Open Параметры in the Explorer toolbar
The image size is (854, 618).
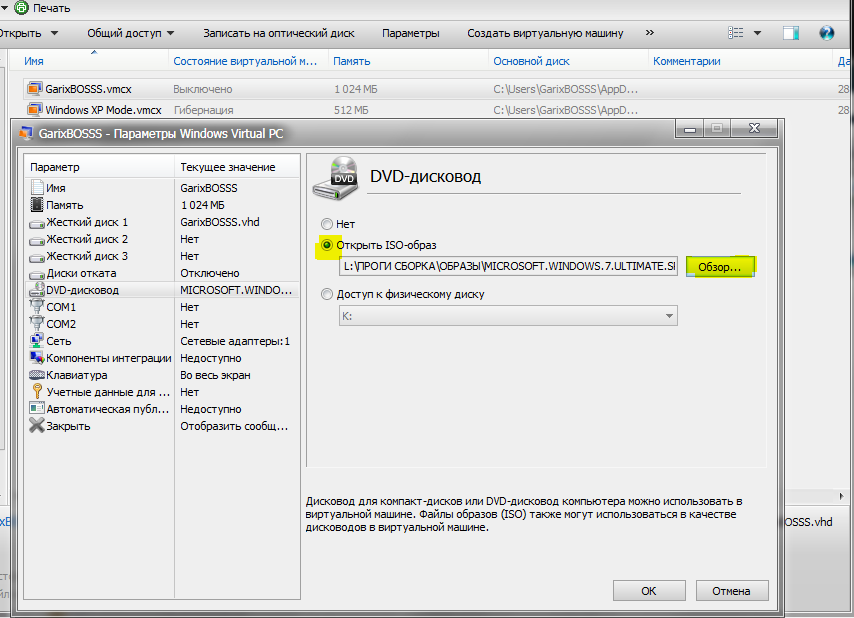(411, 33)
